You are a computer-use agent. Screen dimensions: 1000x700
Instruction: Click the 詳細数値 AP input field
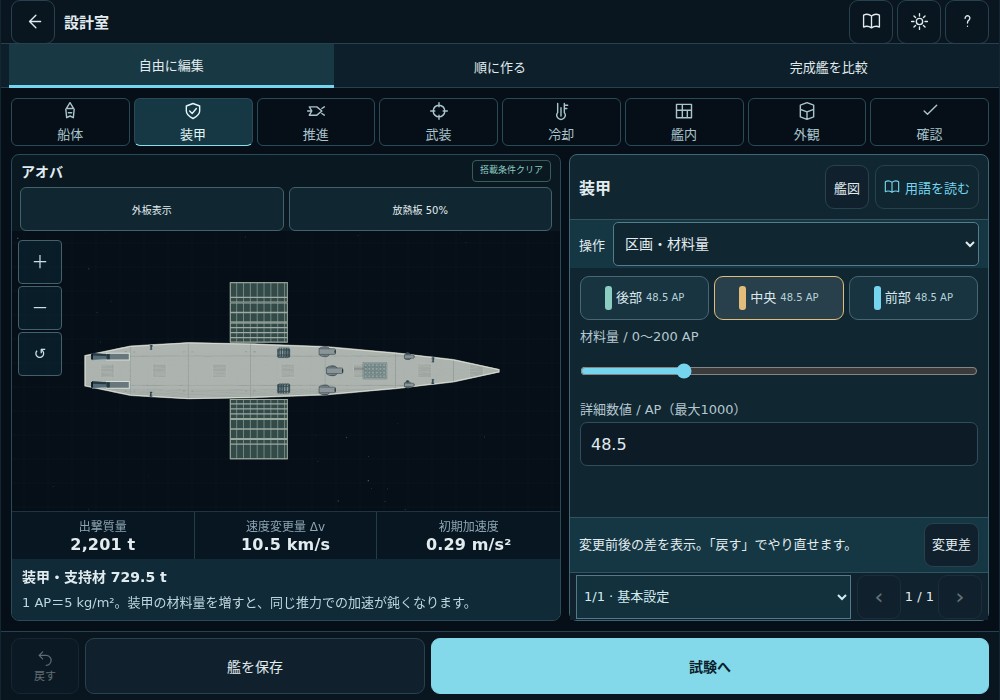(x=779, y=444)
